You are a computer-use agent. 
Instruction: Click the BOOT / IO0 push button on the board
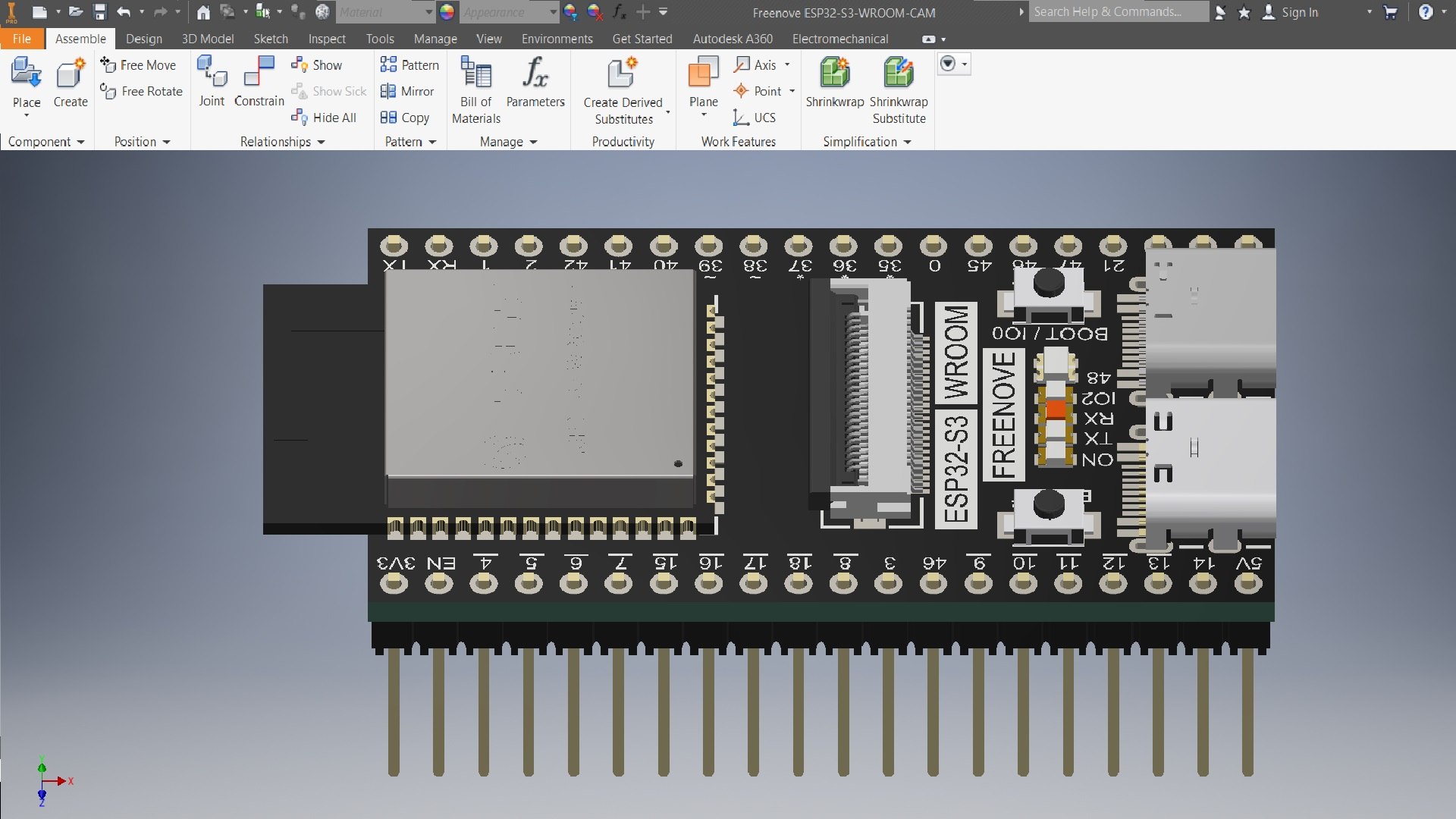(x=1049, y=284)
